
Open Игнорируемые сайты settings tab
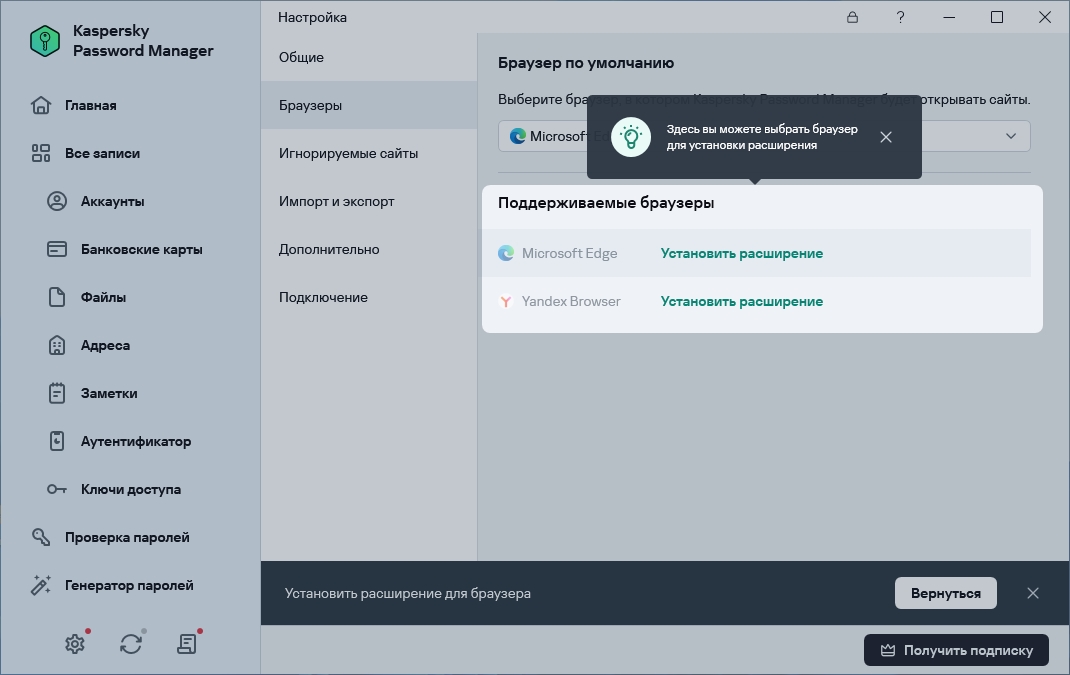368,153
